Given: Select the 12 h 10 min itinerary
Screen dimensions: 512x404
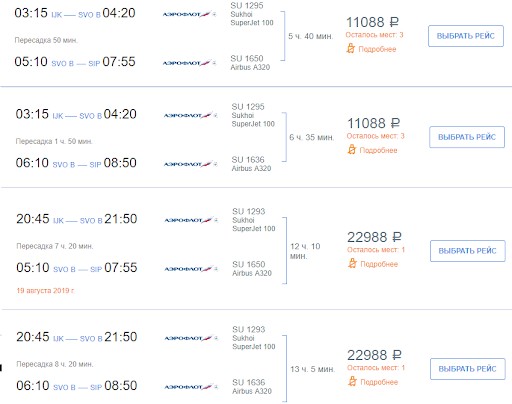Looking at the screenshot, I should tap(467, 251).
